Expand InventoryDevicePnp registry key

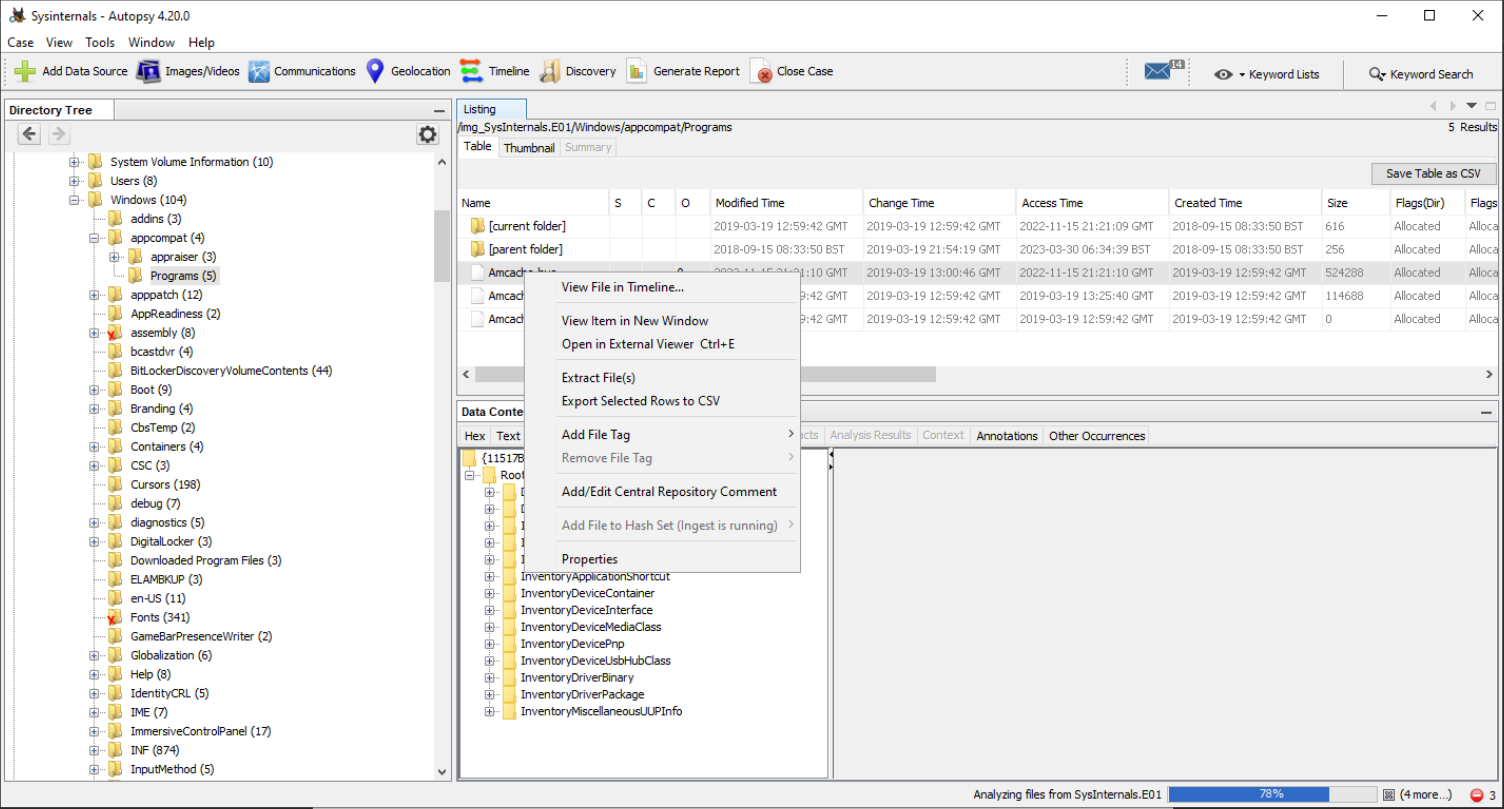[x=489, y=644]
